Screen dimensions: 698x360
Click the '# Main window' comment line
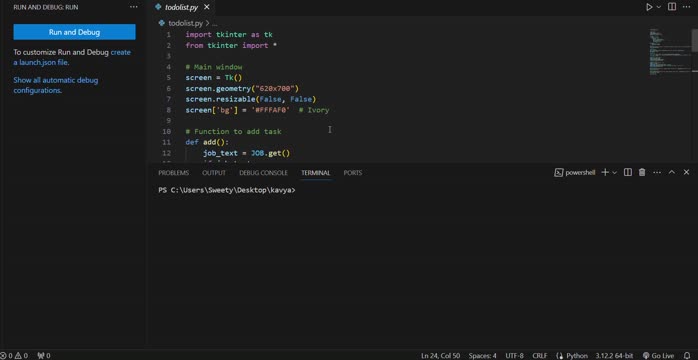(214, 67)
